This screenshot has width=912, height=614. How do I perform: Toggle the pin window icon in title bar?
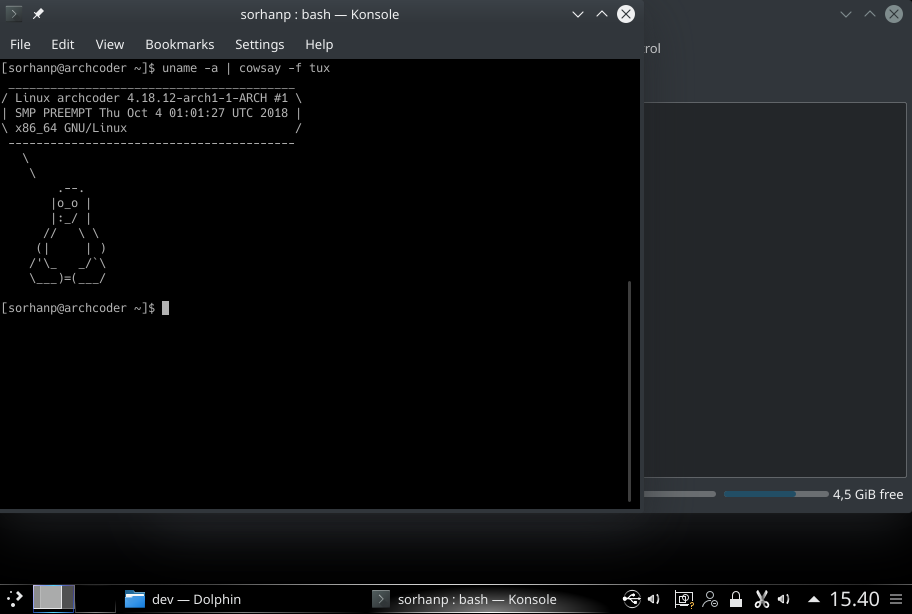point(38,14)
